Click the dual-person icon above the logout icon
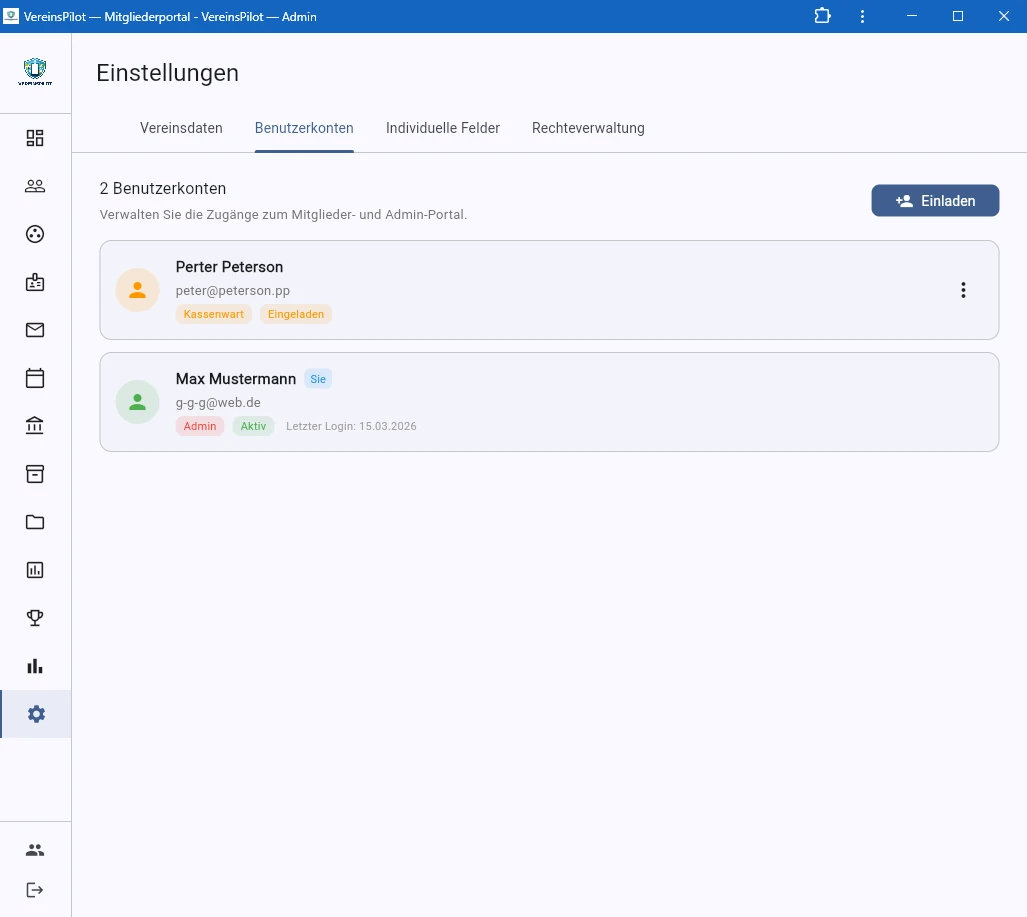The height and width of the screenshot is (917, 1027). (x=35, y=849)
